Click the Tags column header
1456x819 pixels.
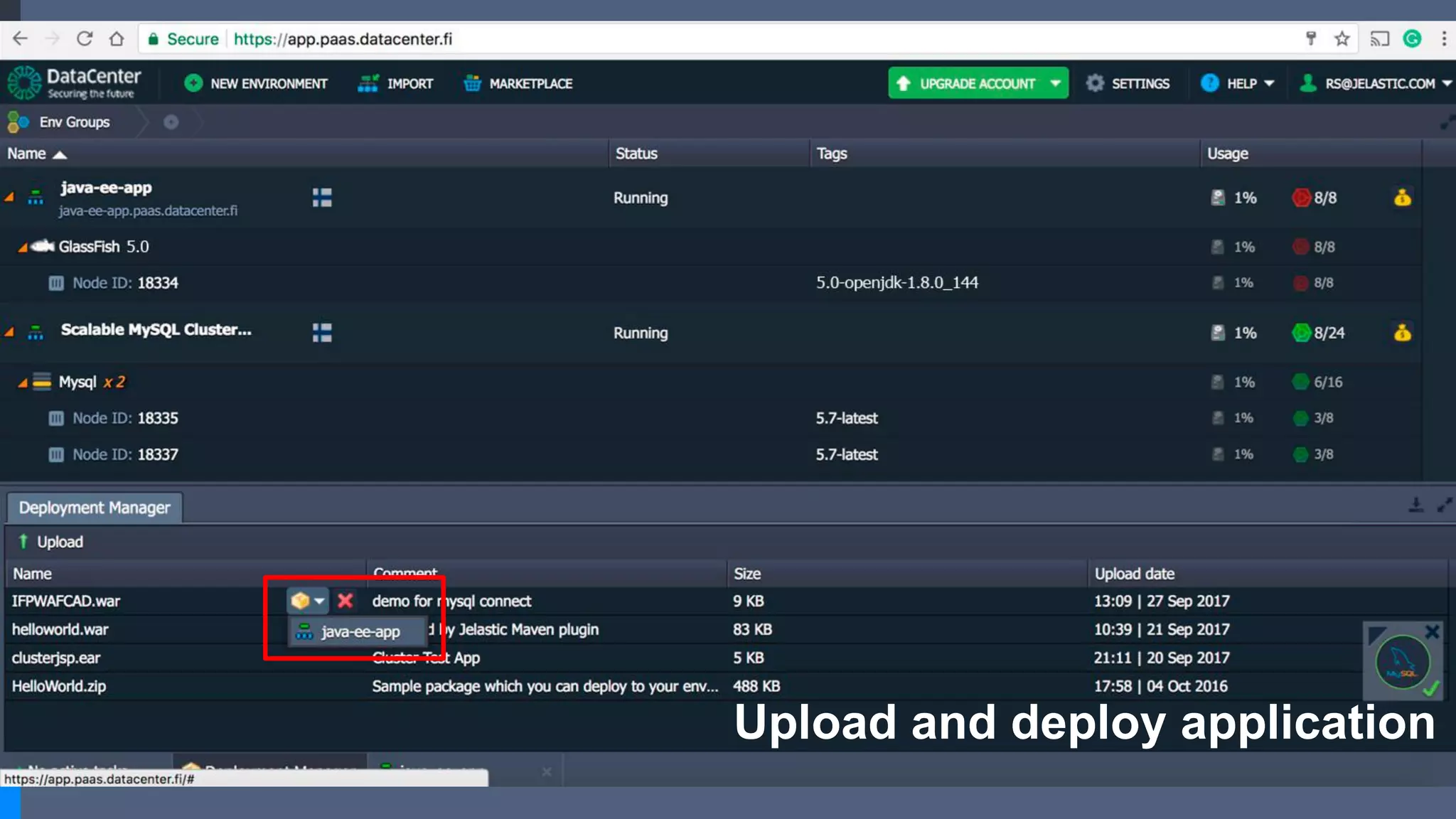(832, 154)
